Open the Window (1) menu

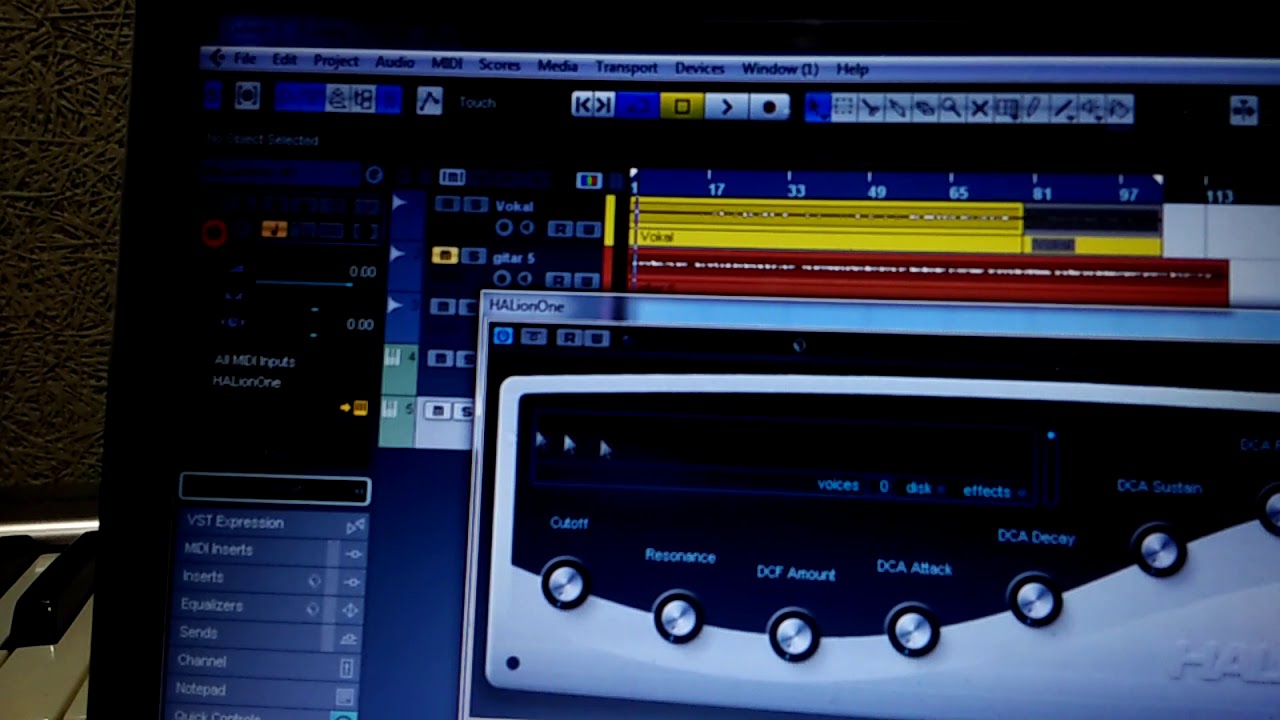(780, 69)
